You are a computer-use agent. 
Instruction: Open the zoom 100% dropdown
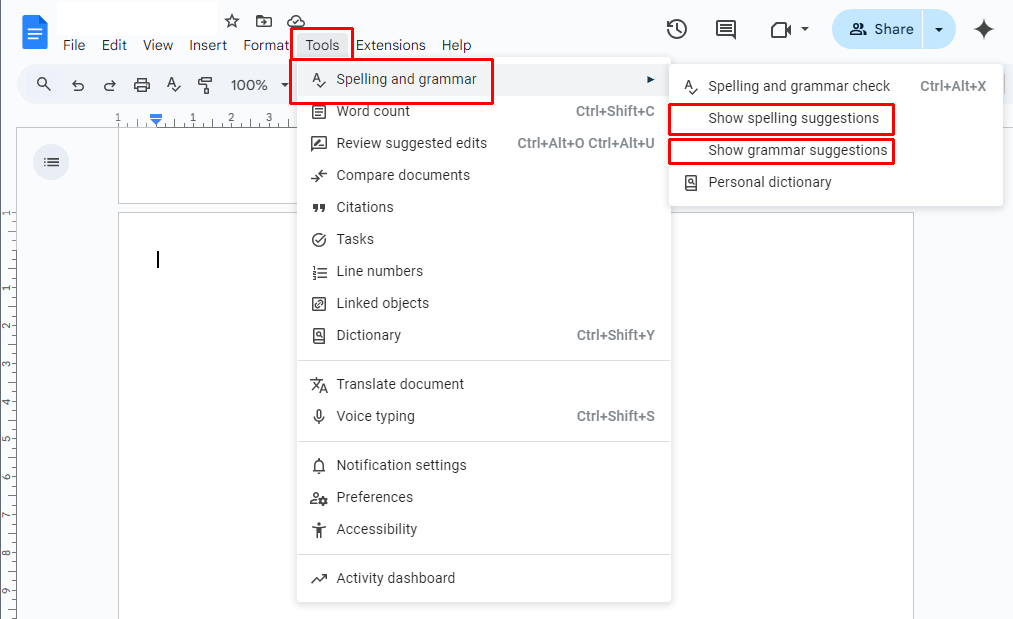[258, 85]
